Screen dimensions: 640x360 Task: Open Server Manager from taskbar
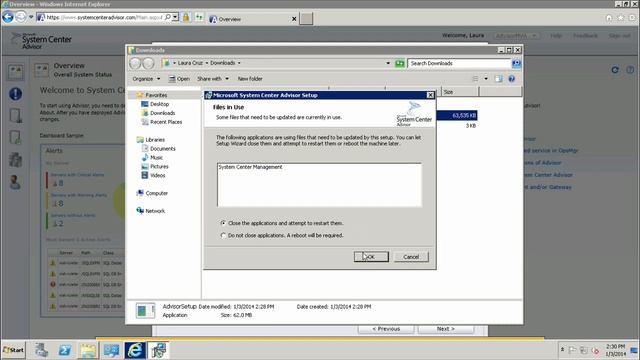[x=41, y=350]
